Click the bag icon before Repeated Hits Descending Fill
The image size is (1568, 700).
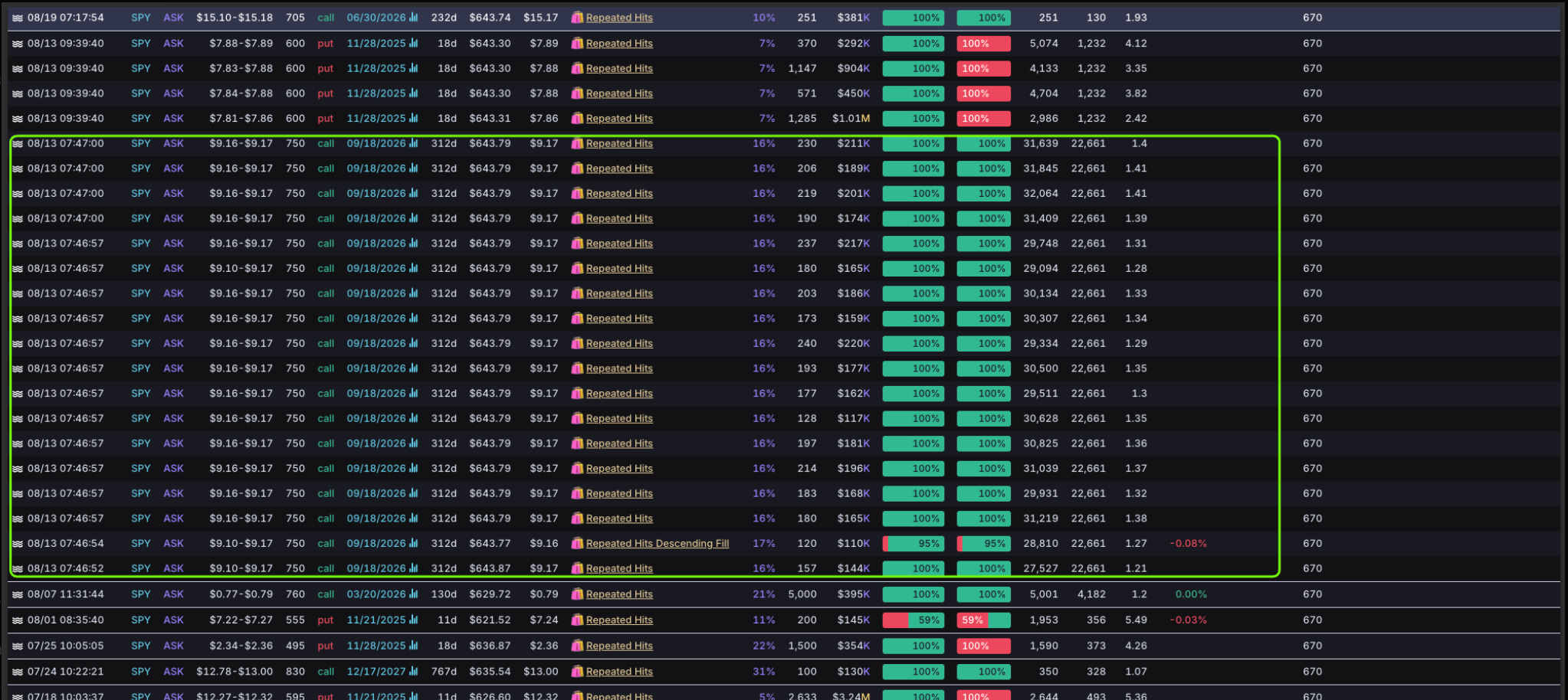click(x=577, y=544)
